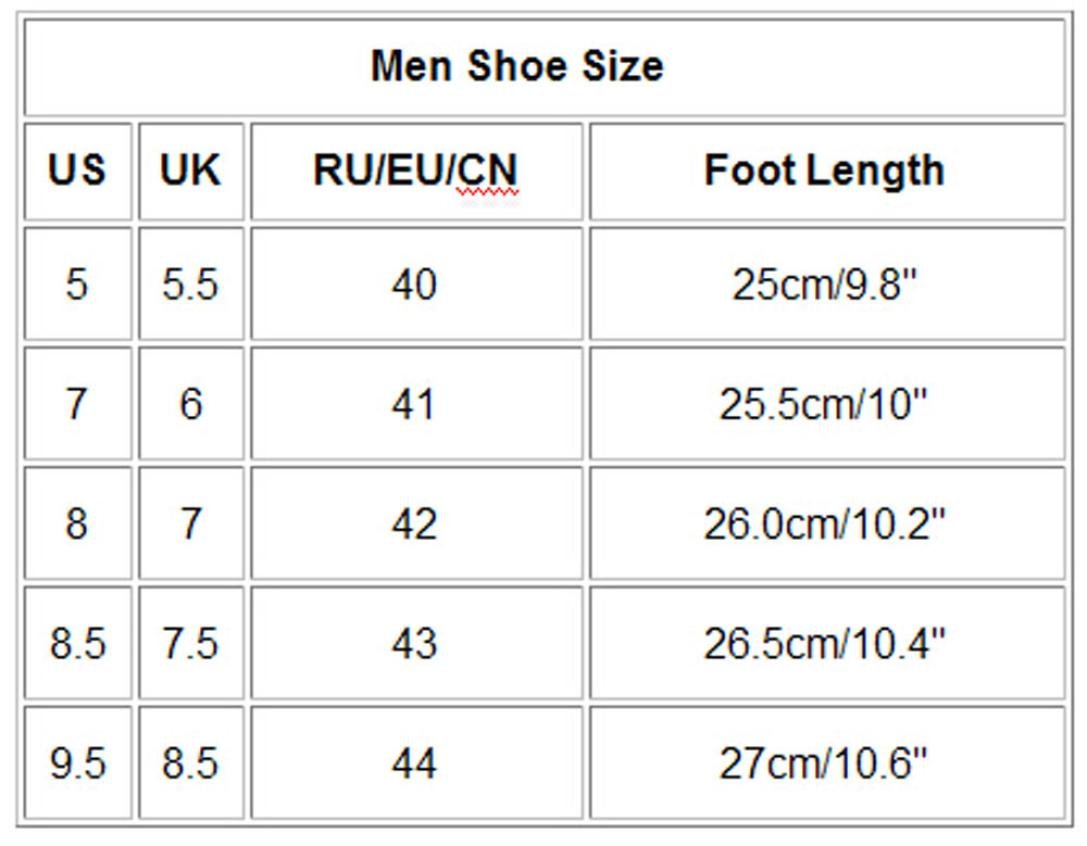
Task: Click the 27cm/10.6" foot length cell
Action: pos(825,764)
